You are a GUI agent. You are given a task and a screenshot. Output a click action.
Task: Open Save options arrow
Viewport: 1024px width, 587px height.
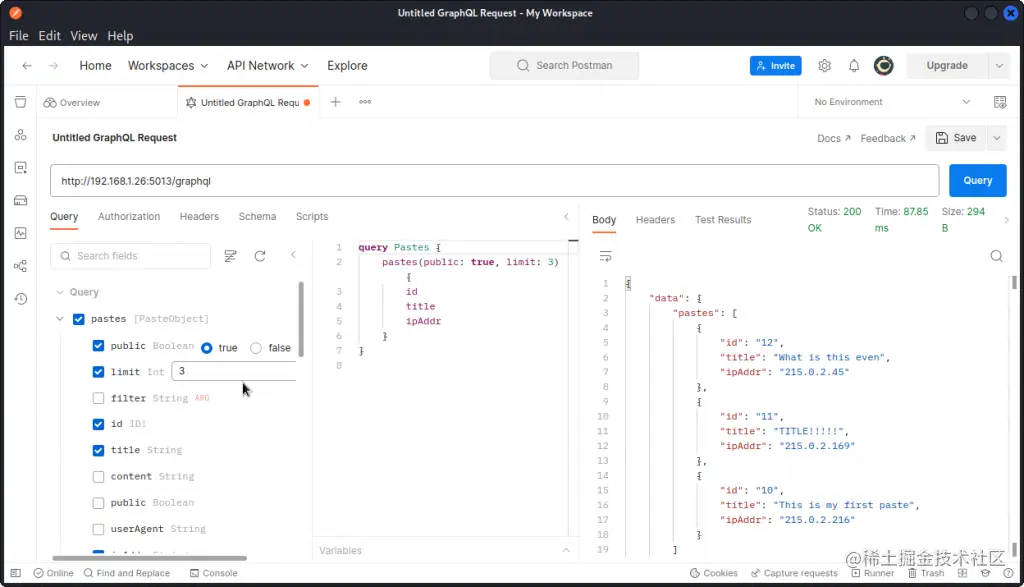(x=997, y=138)
